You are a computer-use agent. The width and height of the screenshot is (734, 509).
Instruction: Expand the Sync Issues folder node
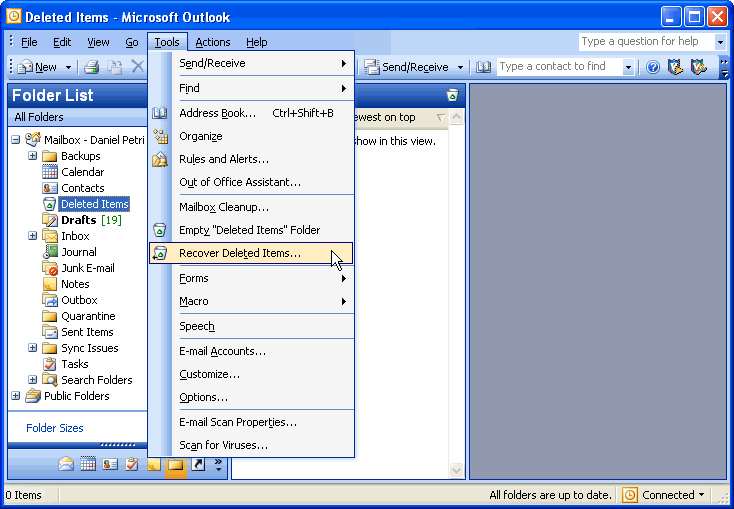(32, 347)
